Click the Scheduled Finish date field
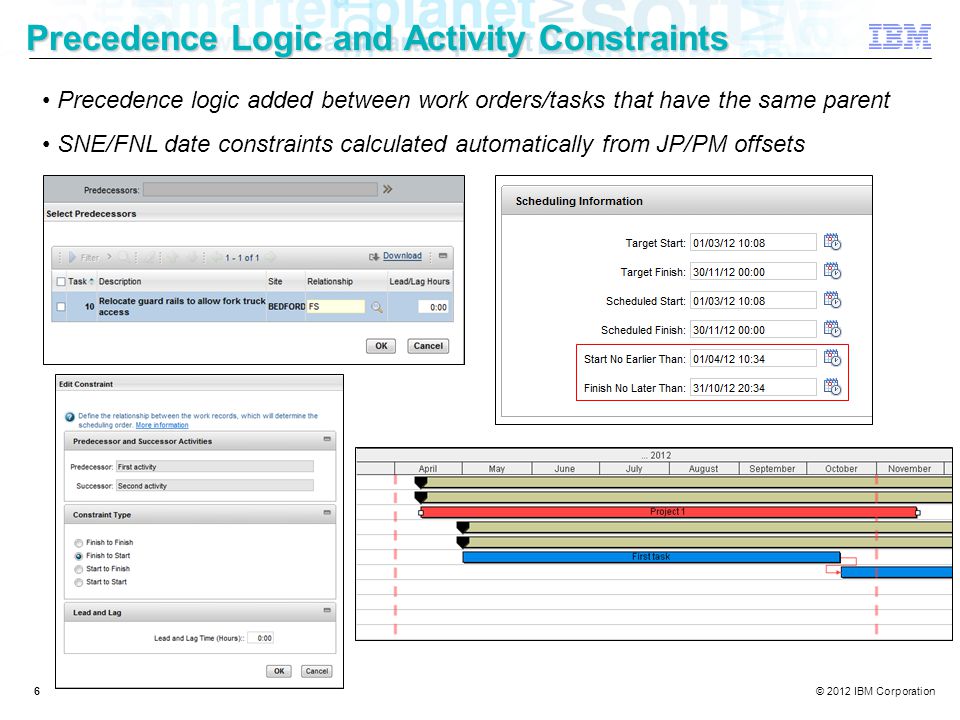 [x=753, y=329]
